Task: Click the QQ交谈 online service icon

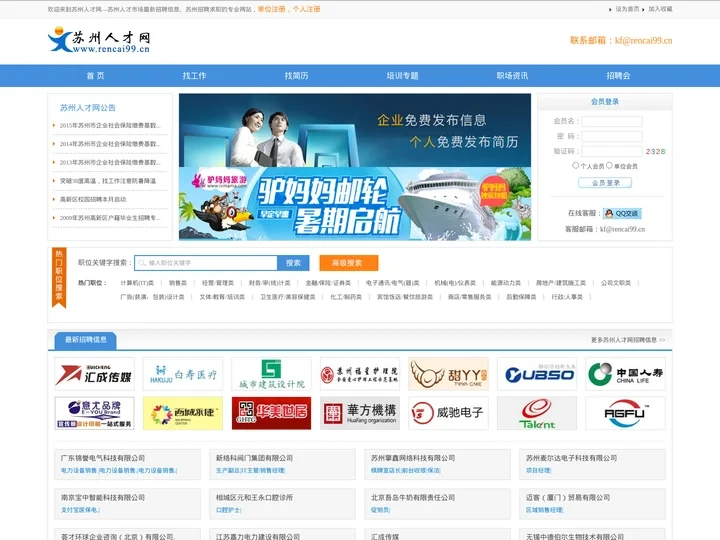Action: [x=622, y=214]
